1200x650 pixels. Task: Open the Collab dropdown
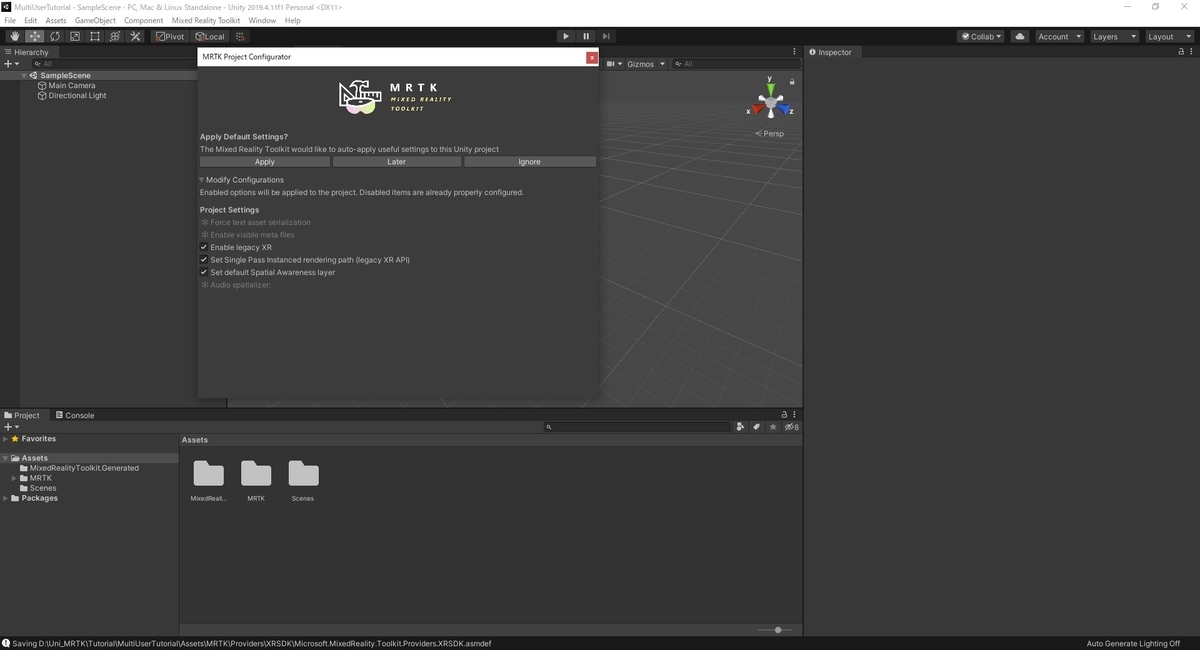click(x=981, y=36)
